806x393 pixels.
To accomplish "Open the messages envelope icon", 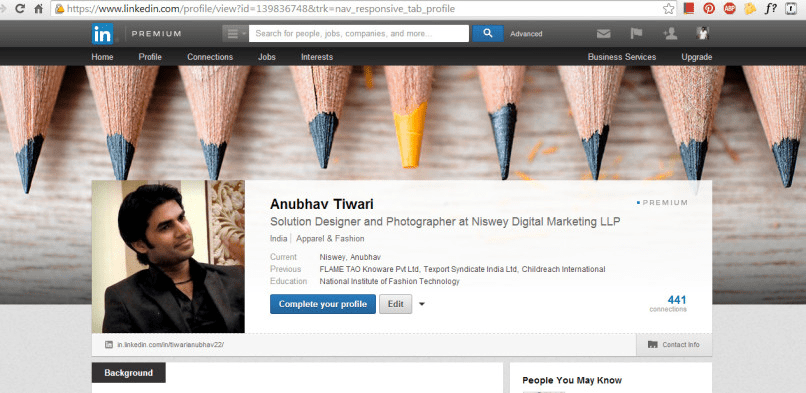I will [x=603, y=34].
